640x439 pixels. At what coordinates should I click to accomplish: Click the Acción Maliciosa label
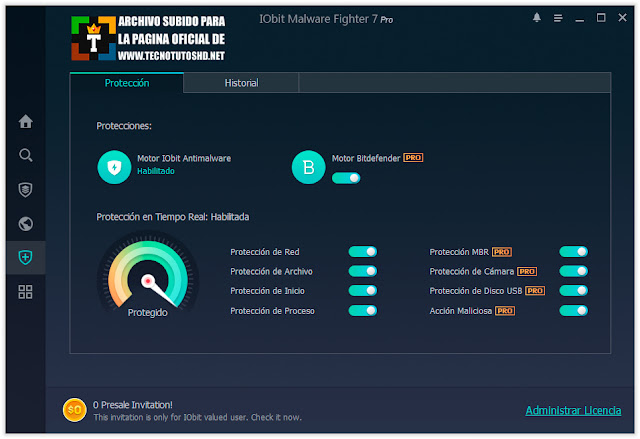460,311
